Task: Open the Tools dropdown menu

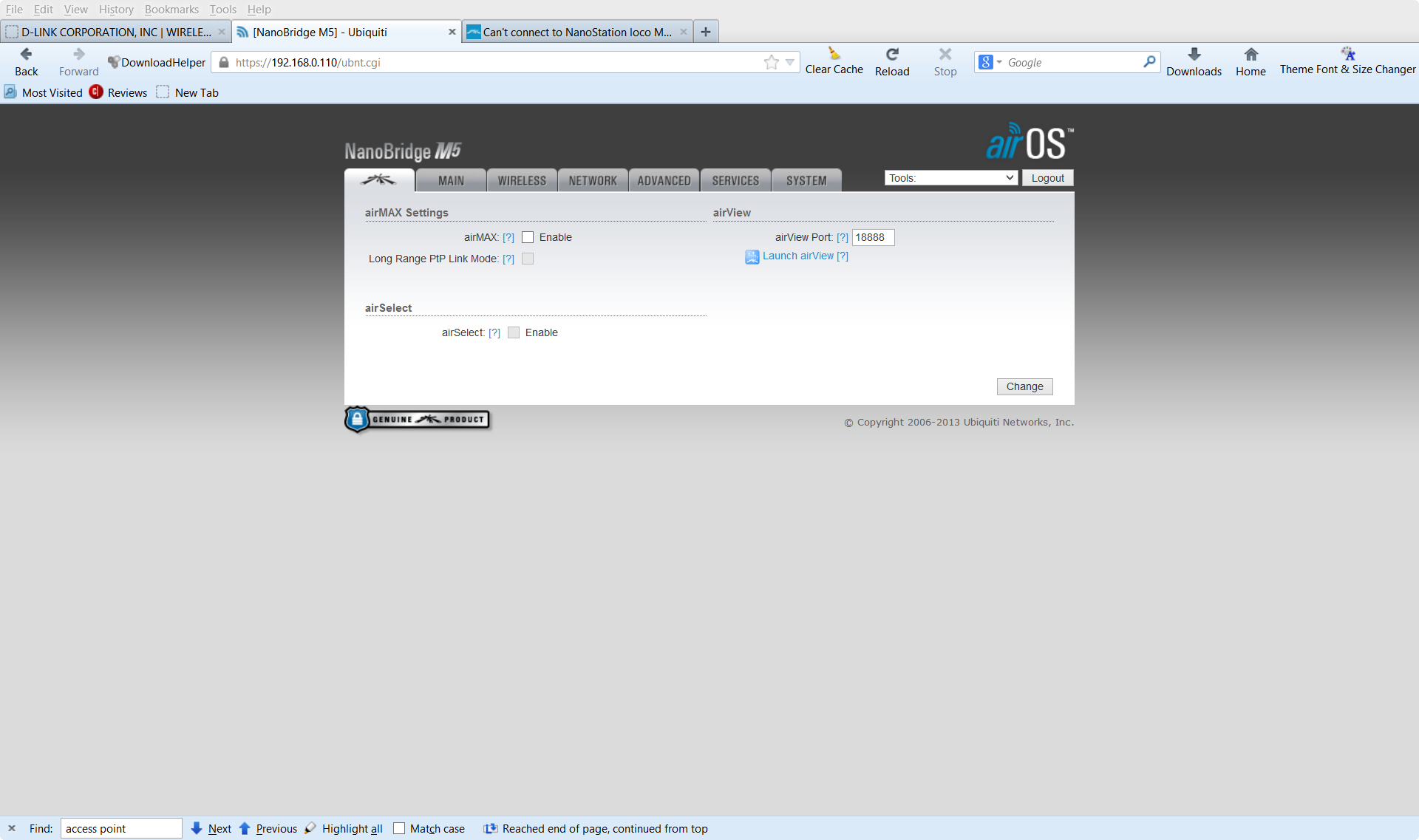Action: coord(951,177)
